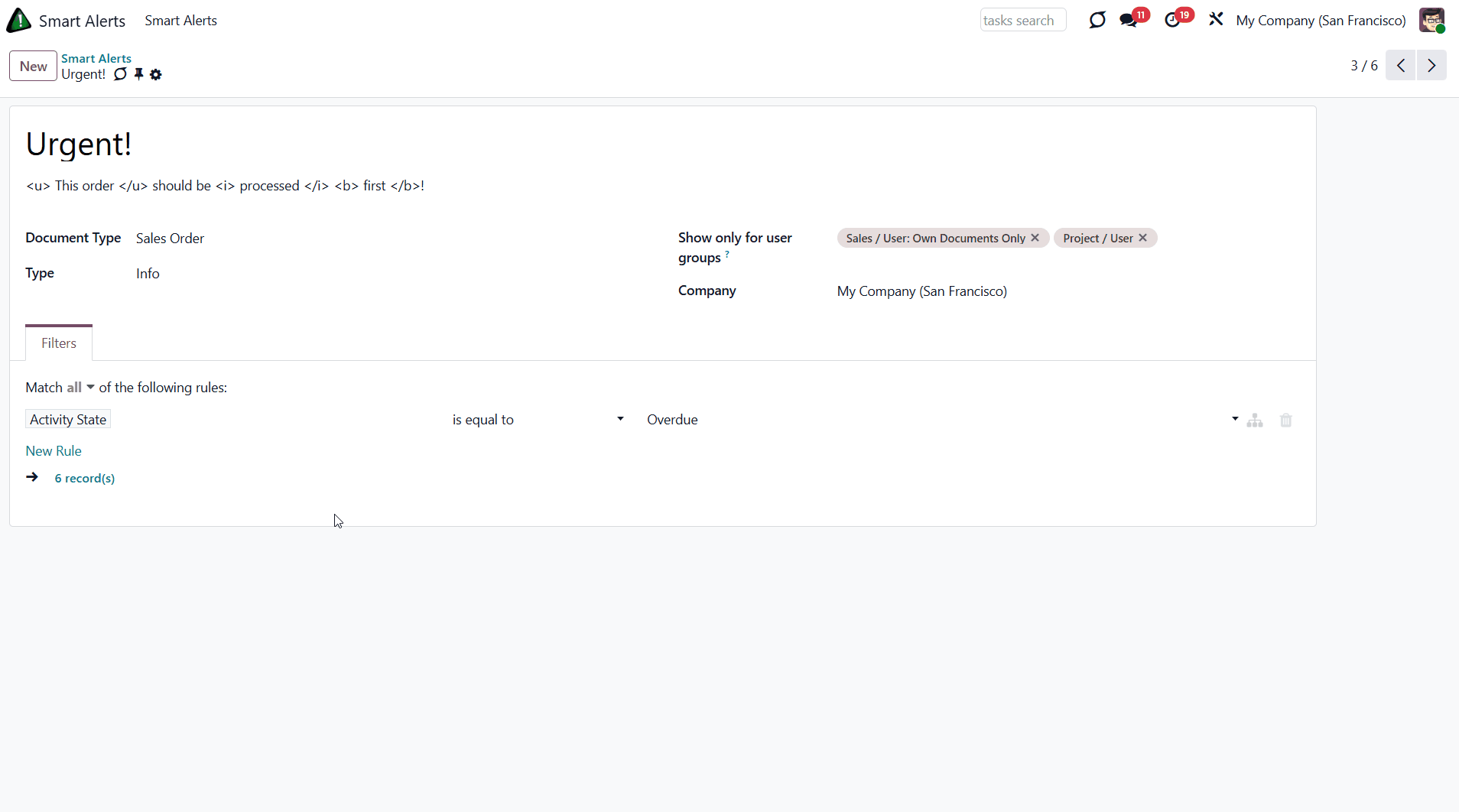The image size is (1459, 812).
Task: Expand the Match all dropdown
Action: click(80, 388)
